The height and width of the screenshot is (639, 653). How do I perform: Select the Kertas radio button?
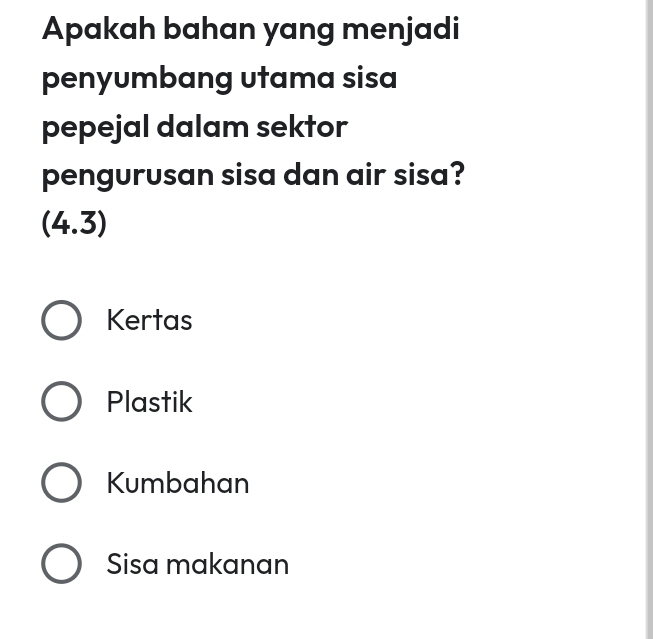tap(61, 320)
